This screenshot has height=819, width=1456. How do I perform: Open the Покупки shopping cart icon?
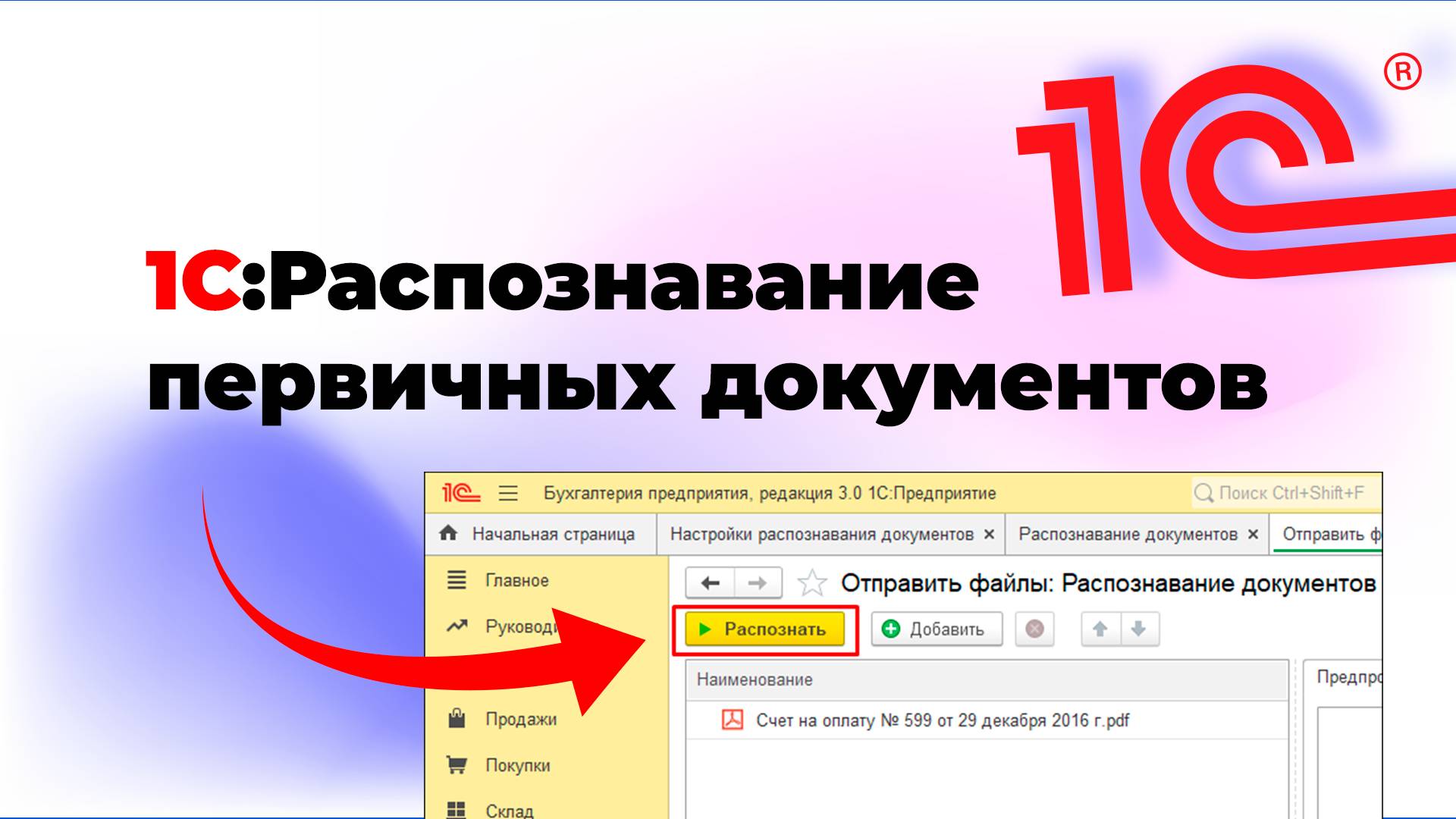tap(458, 765)
